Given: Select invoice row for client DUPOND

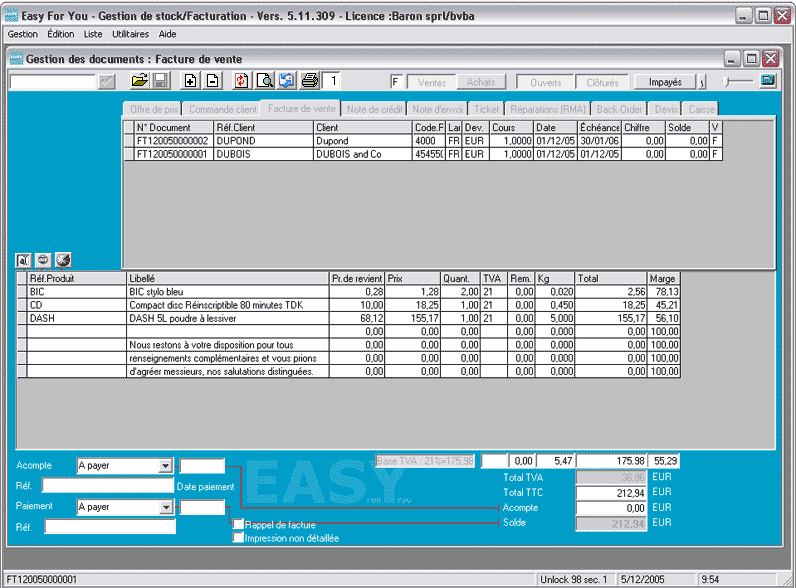Looking at the screenshot, I should [237, 142].
